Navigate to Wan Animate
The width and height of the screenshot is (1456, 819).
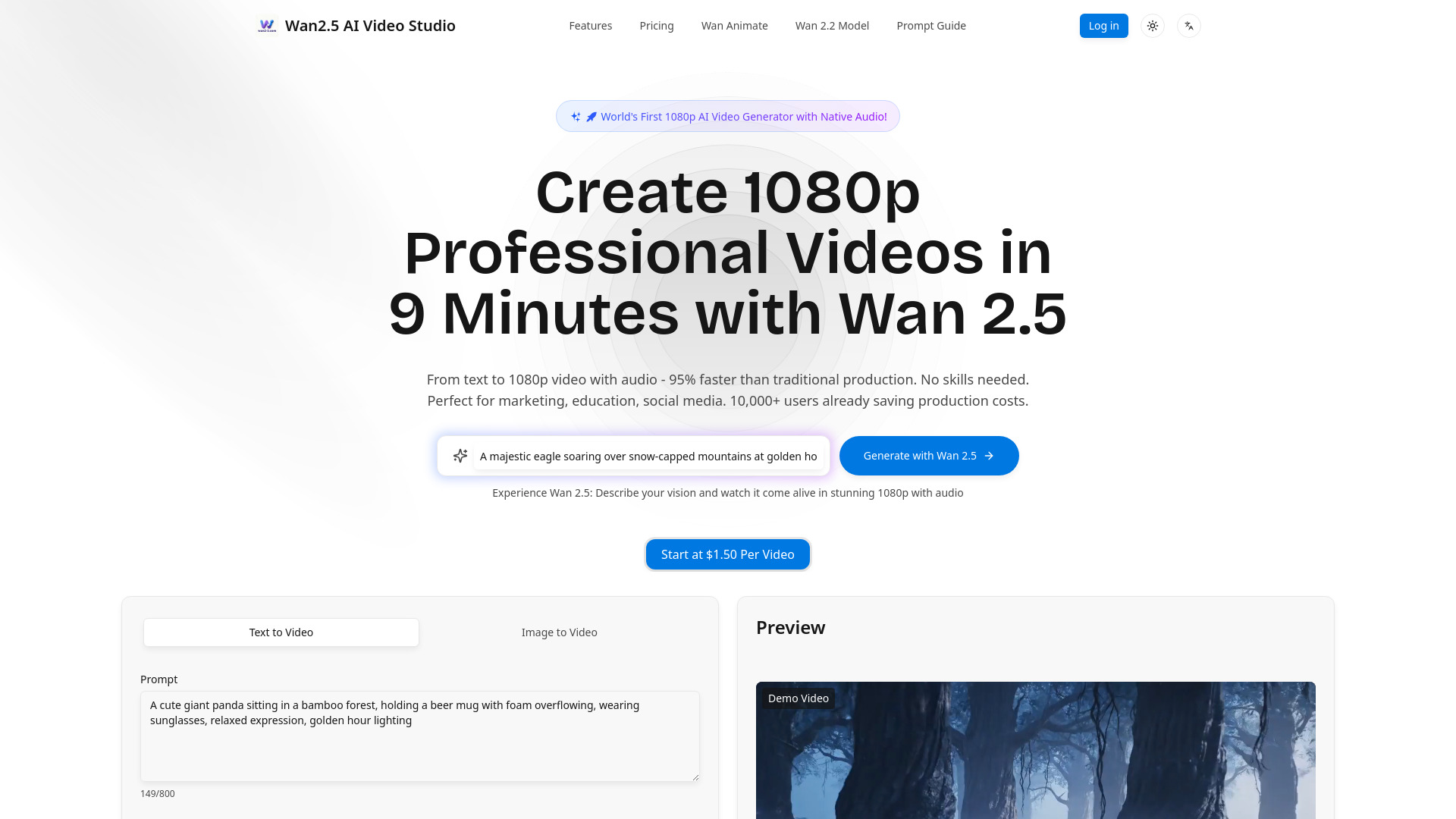(733, 25)
